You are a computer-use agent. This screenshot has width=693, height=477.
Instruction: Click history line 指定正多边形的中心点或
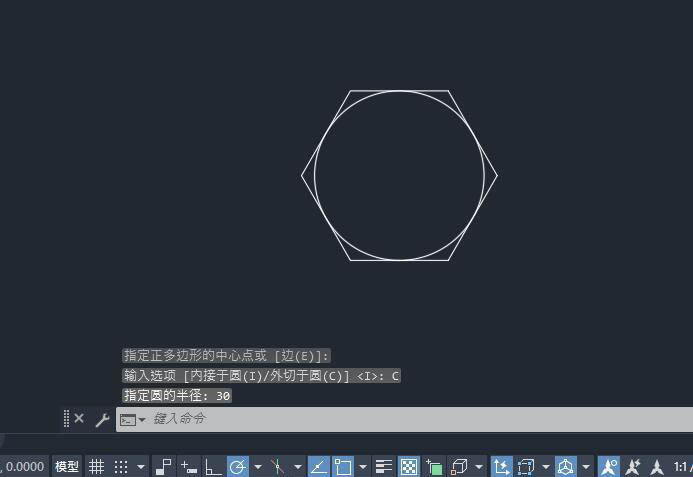point(226,356)
